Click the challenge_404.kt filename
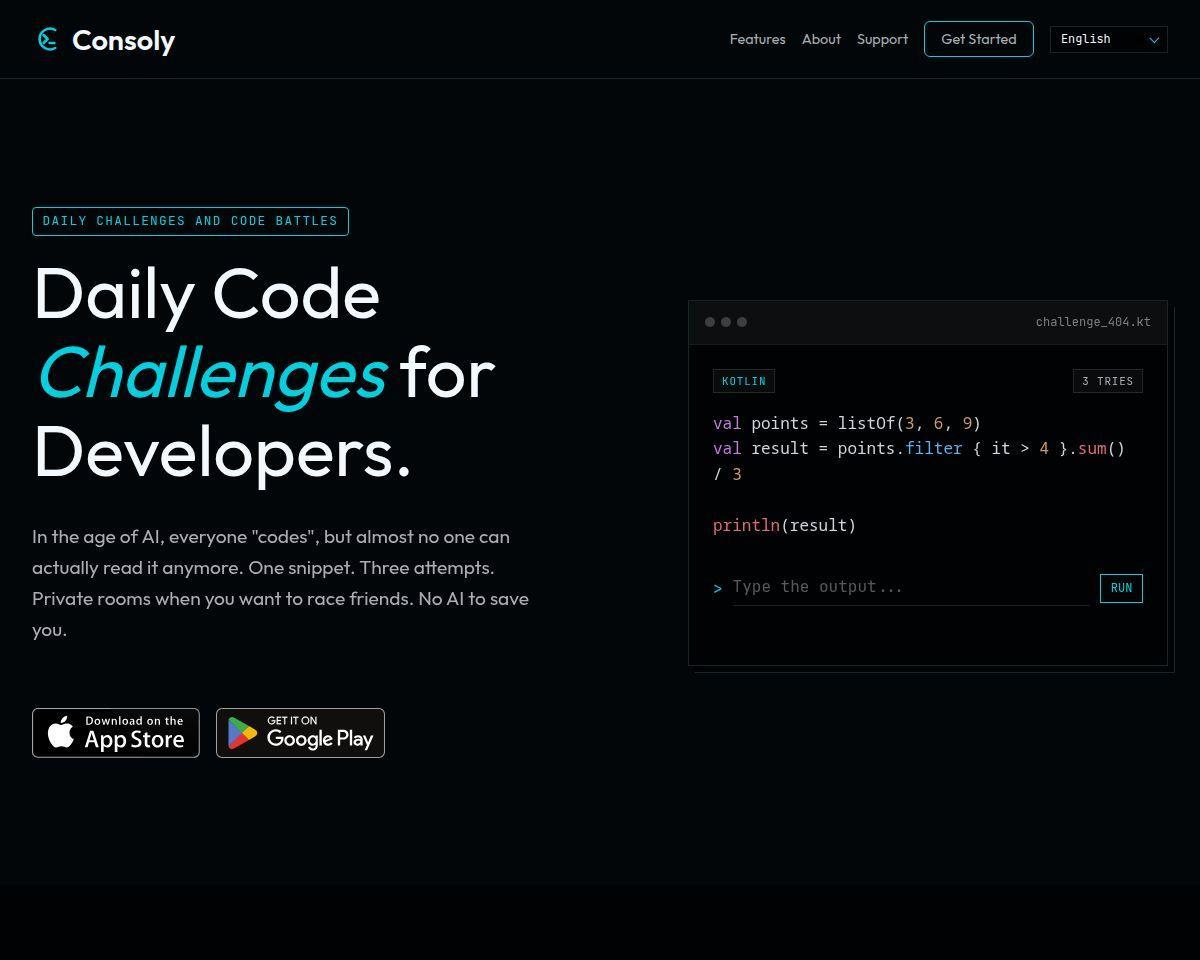1200x960 pixels. 1093,322
